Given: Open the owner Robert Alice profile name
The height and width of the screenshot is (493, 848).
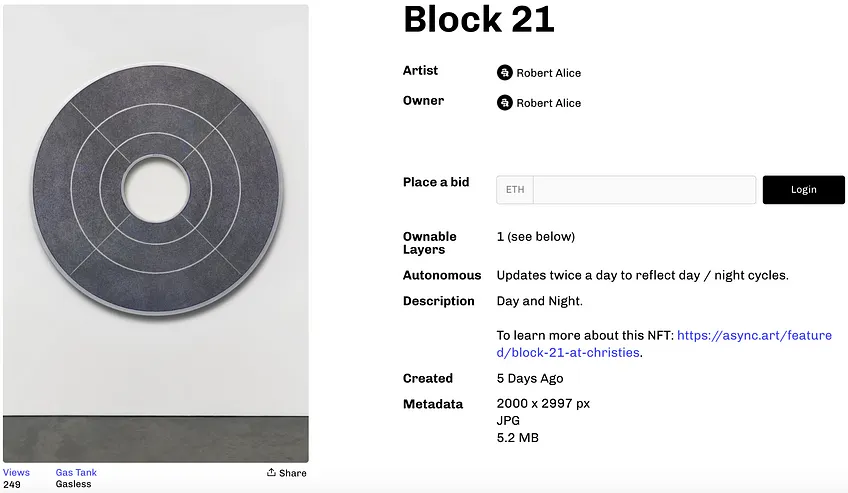Looking at the screenshot, I should [548, 103].
